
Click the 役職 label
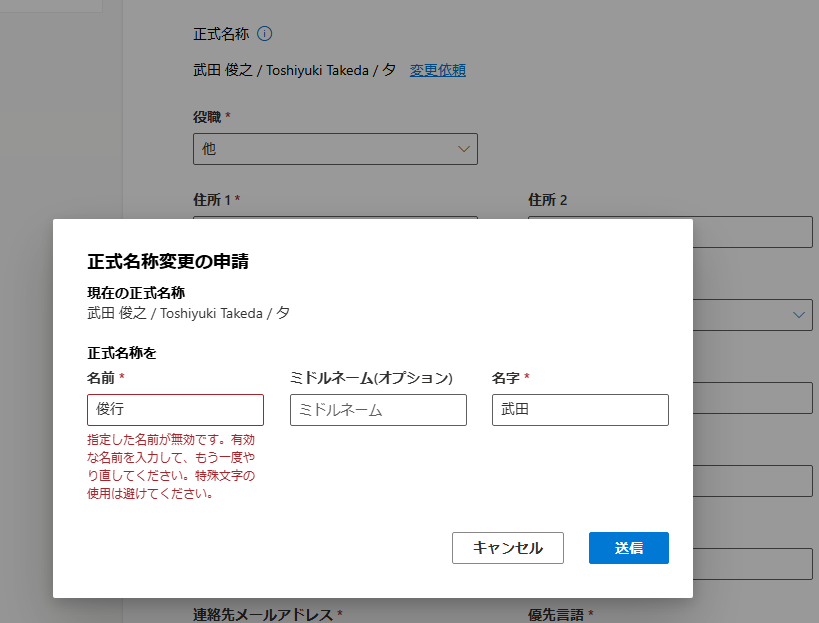[207, 117]
